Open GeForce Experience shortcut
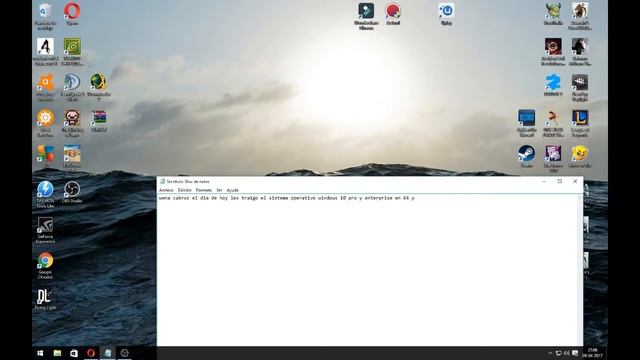The height and width of the screenshot is (360, 640). click(x=45, y=230)
